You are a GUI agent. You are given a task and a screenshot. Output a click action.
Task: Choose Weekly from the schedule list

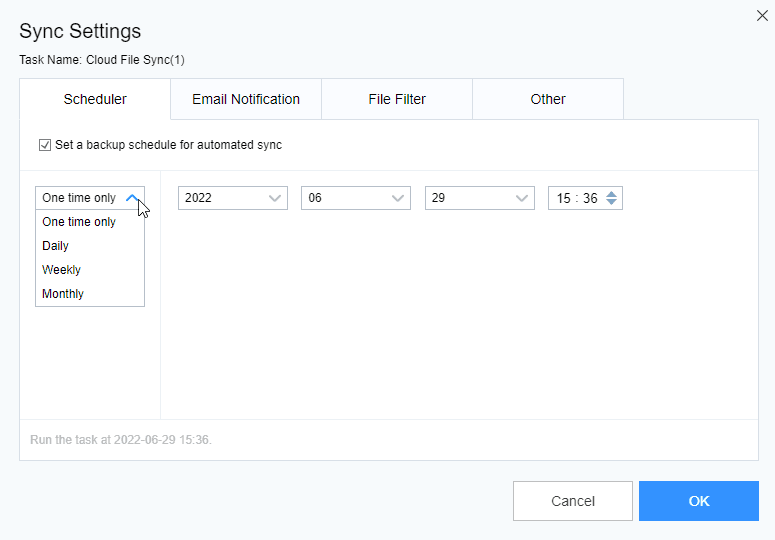(x=62, y=270)
